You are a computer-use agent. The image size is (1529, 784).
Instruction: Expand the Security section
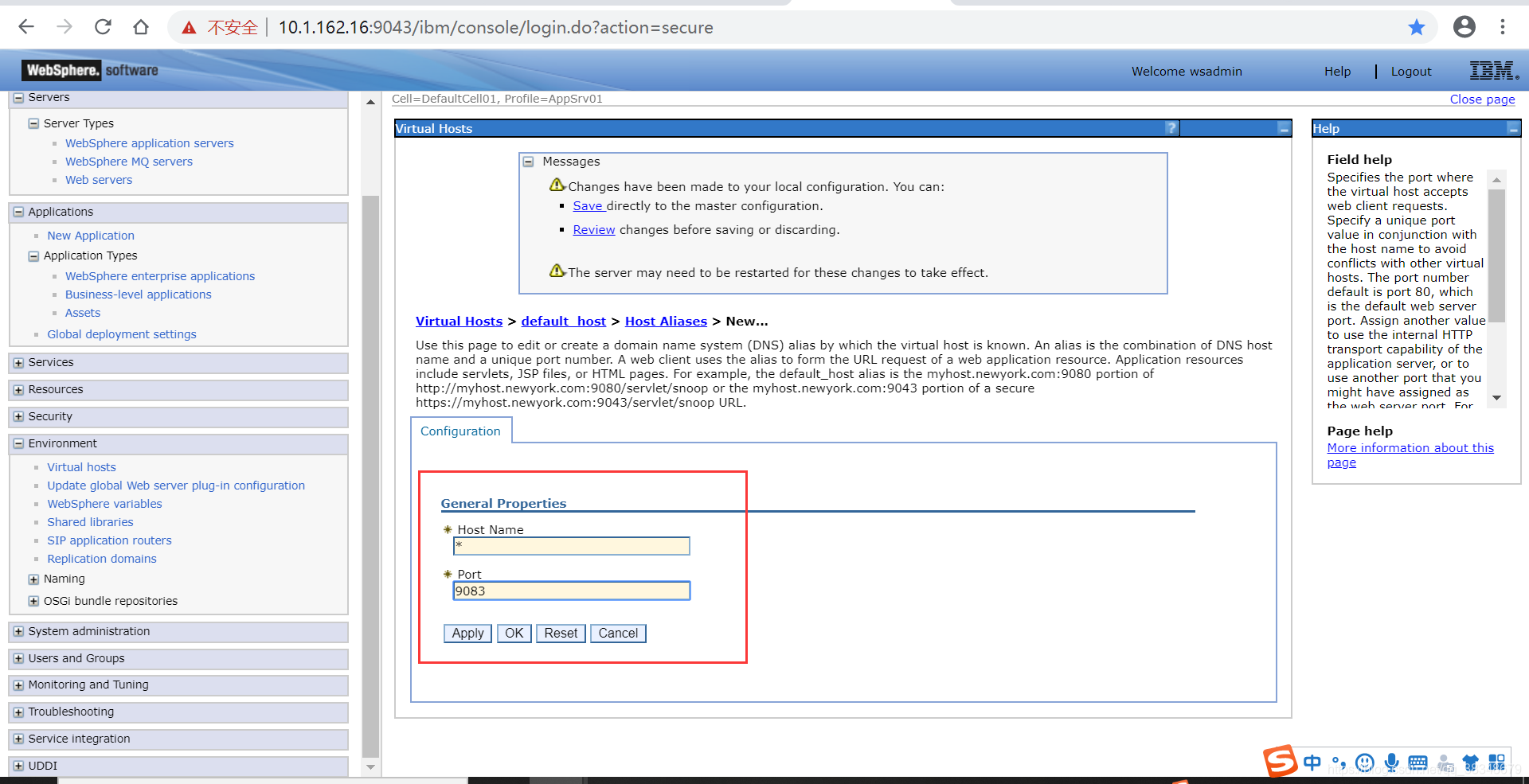click(x=18, y=417)
